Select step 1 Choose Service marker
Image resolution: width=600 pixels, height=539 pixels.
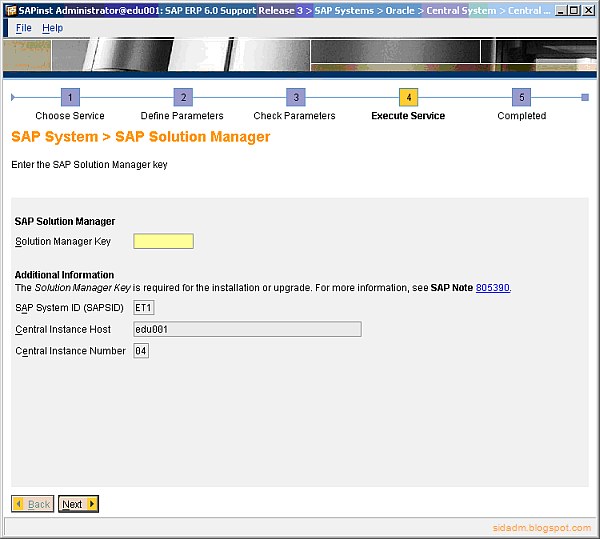pos(70,97)
